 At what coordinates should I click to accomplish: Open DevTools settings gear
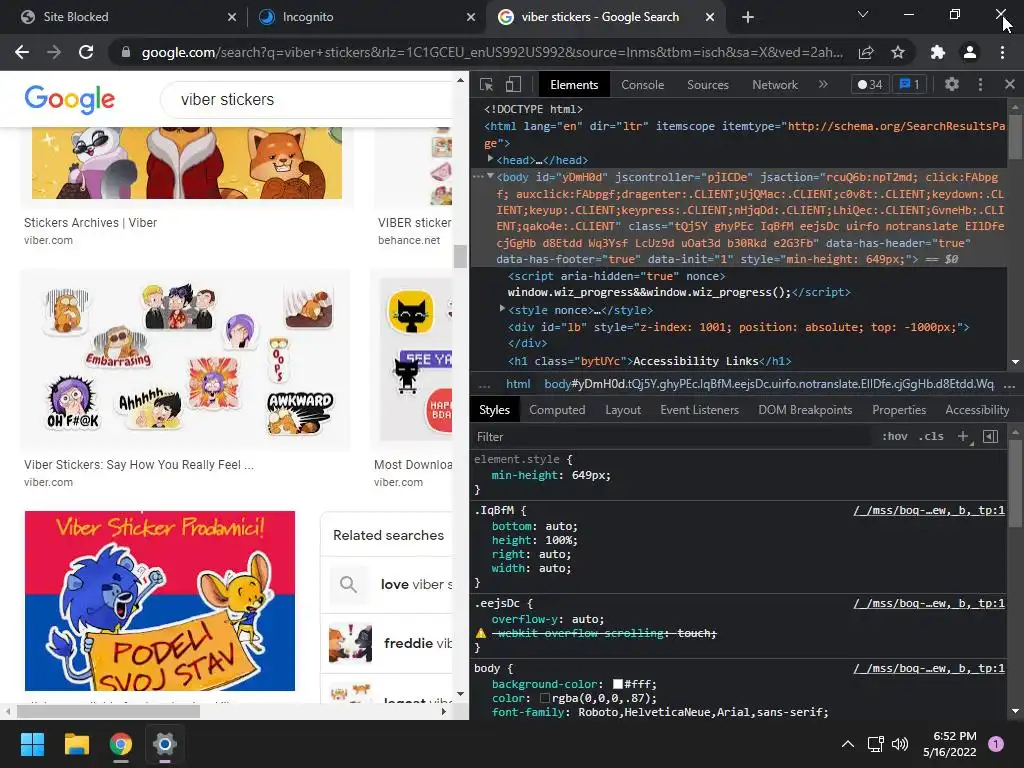coord(952,84)
